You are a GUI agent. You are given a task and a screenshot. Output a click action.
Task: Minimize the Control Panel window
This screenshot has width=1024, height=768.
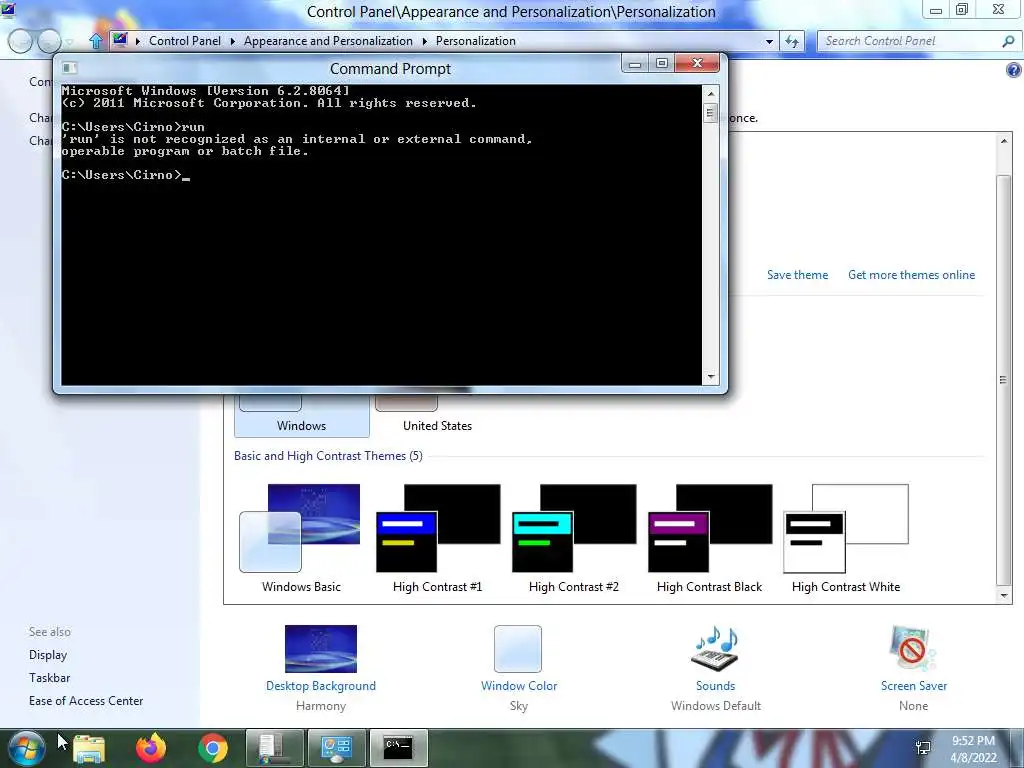tap(936, 10)
